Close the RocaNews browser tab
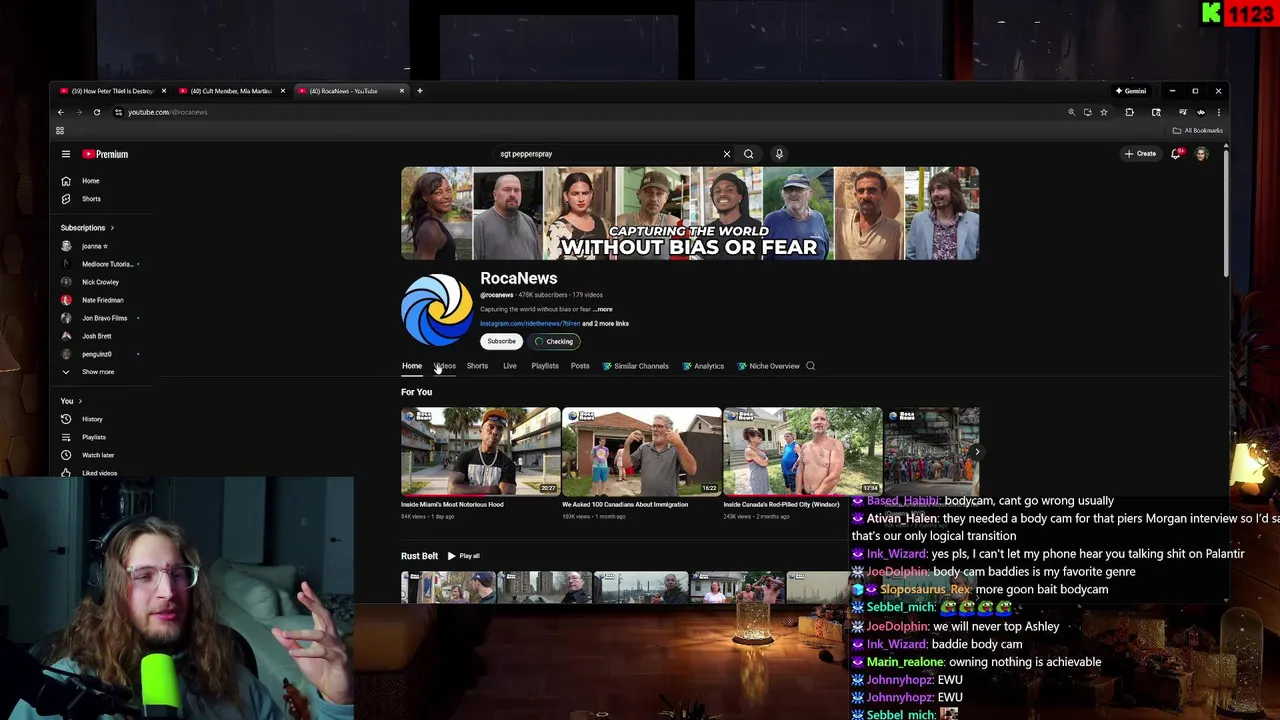The height and width of the screenshot is (720, 1280). tap(402, 91)
